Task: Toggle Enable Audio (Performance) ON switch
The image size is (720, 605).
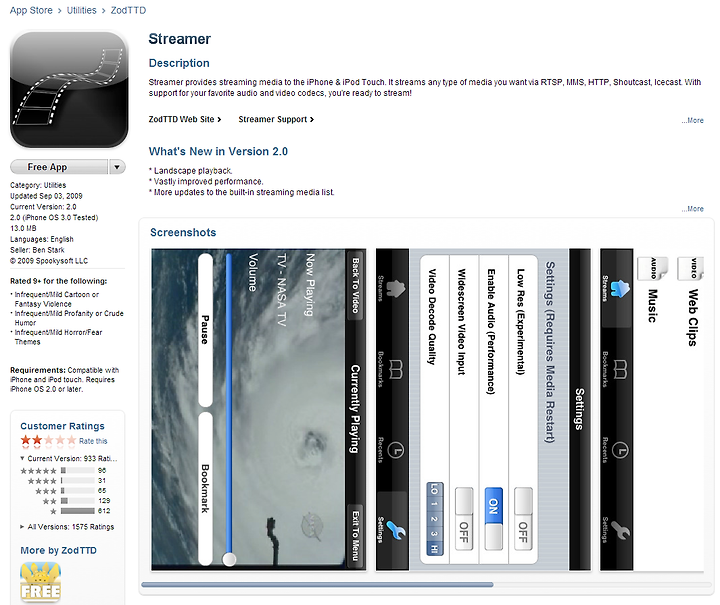Action: pyautogui.click(x=494, y=519)
